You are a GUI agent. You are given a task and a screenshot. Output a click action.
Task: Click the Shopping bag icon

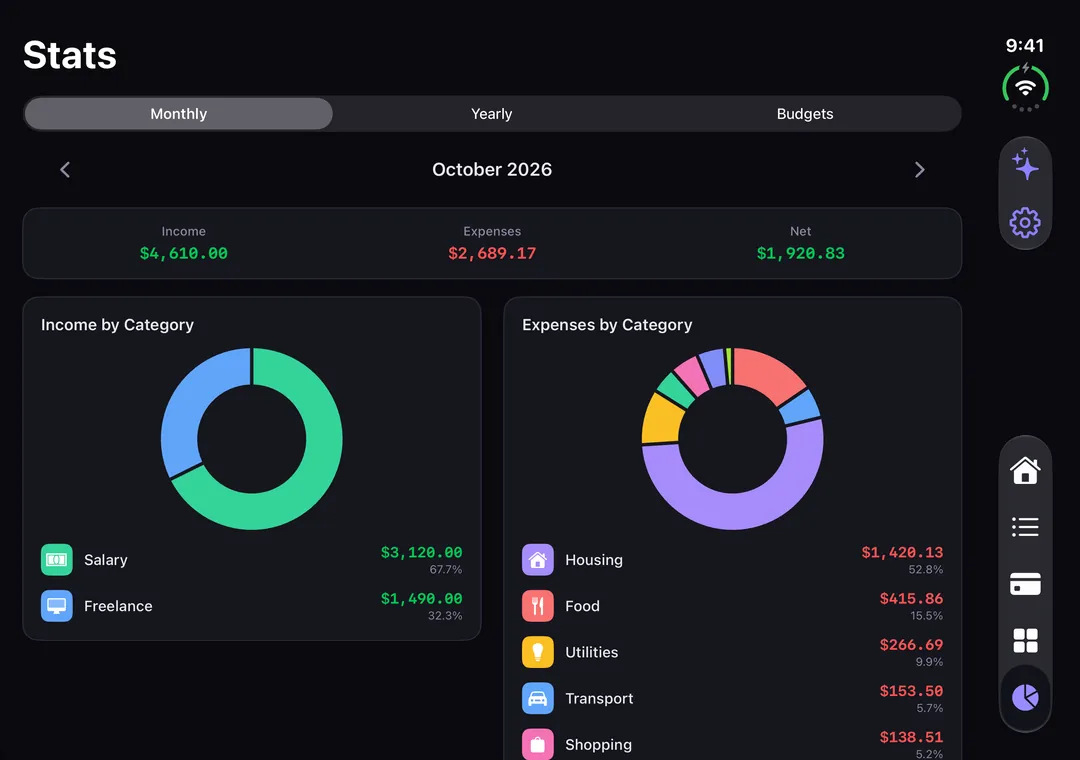pyautogui.click(x=537, y=744)
